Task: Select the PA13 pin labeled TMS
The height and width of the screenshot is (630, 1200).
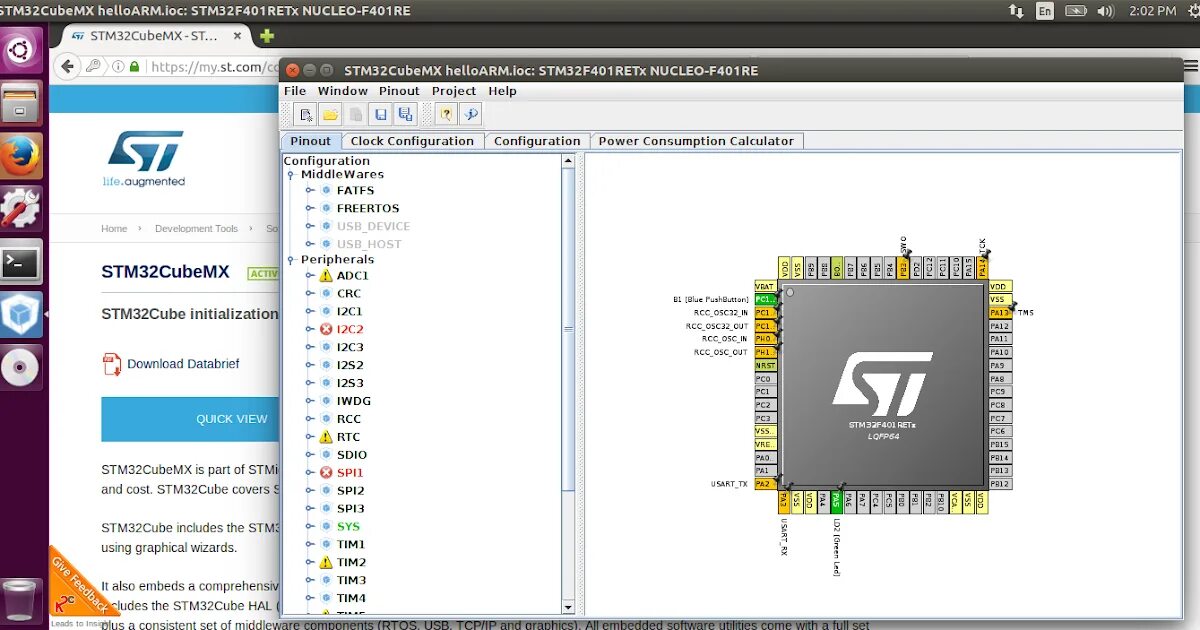Action: (x=1000, y=312)
